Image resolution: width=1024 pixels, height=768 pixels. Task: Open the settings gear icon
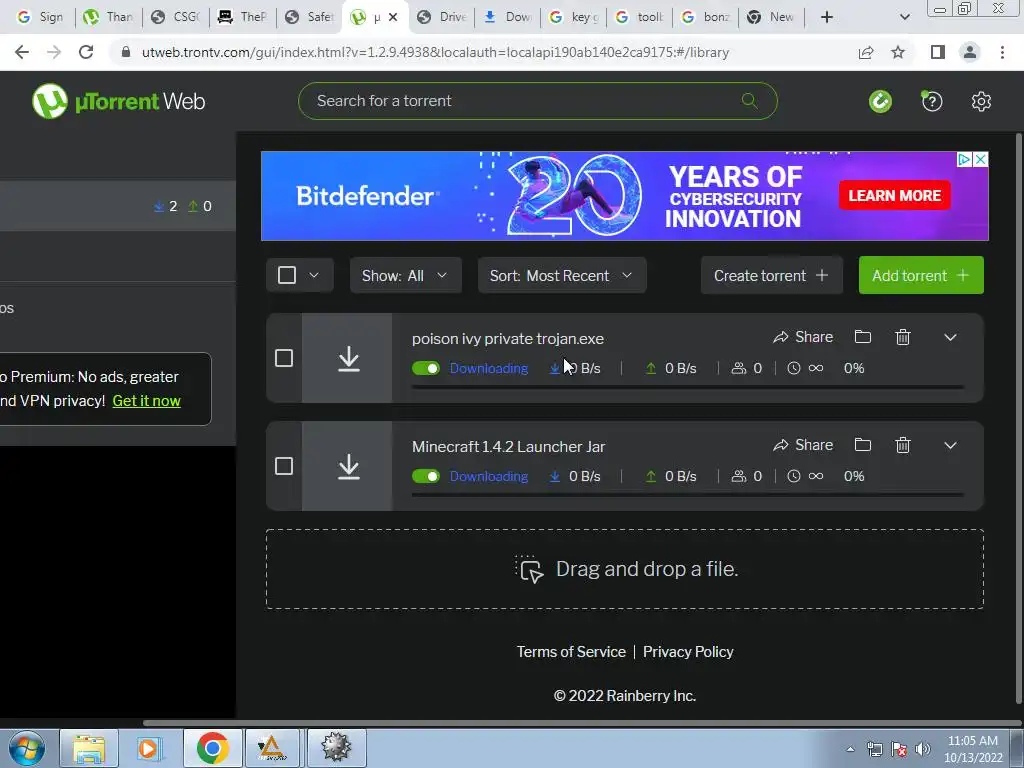(x=981, y=101)
